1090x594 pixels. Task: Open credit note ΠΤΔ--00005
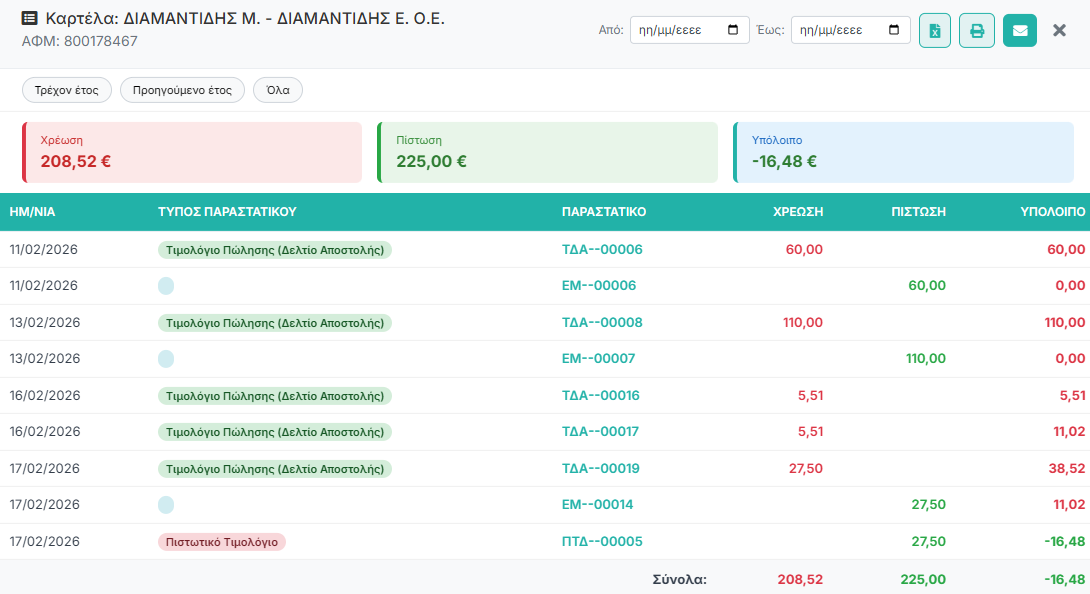tap(602, 541)
